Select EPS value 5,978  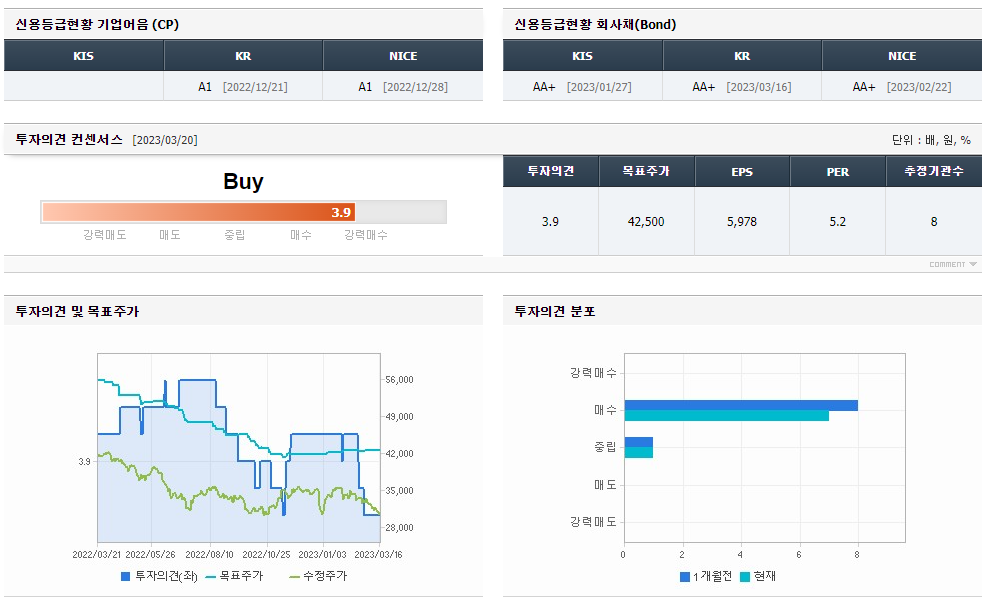pyautogui.click(x=742, y=222)
